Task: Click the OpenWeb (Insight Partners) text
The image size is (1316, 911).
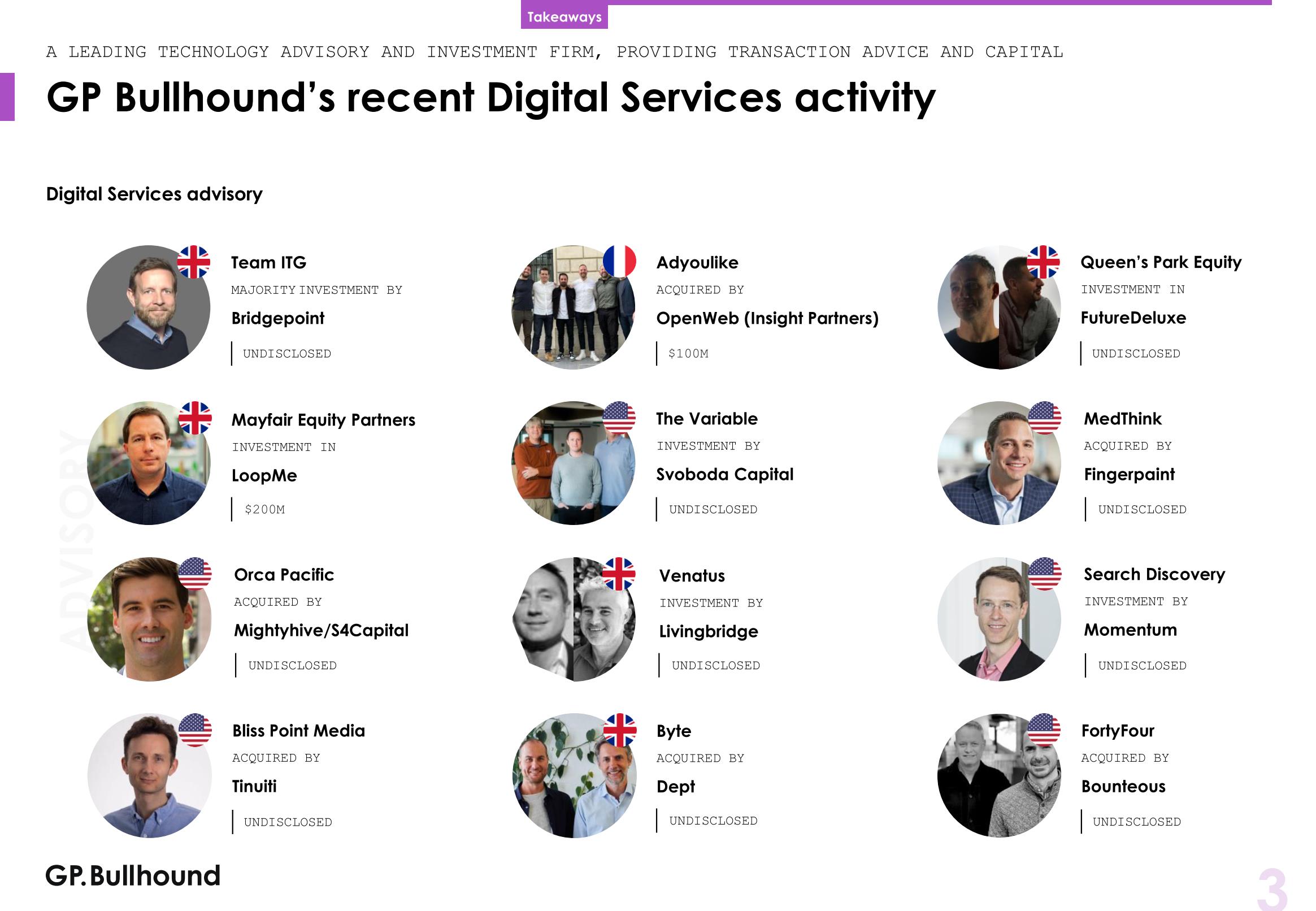Action: point(767,318)
